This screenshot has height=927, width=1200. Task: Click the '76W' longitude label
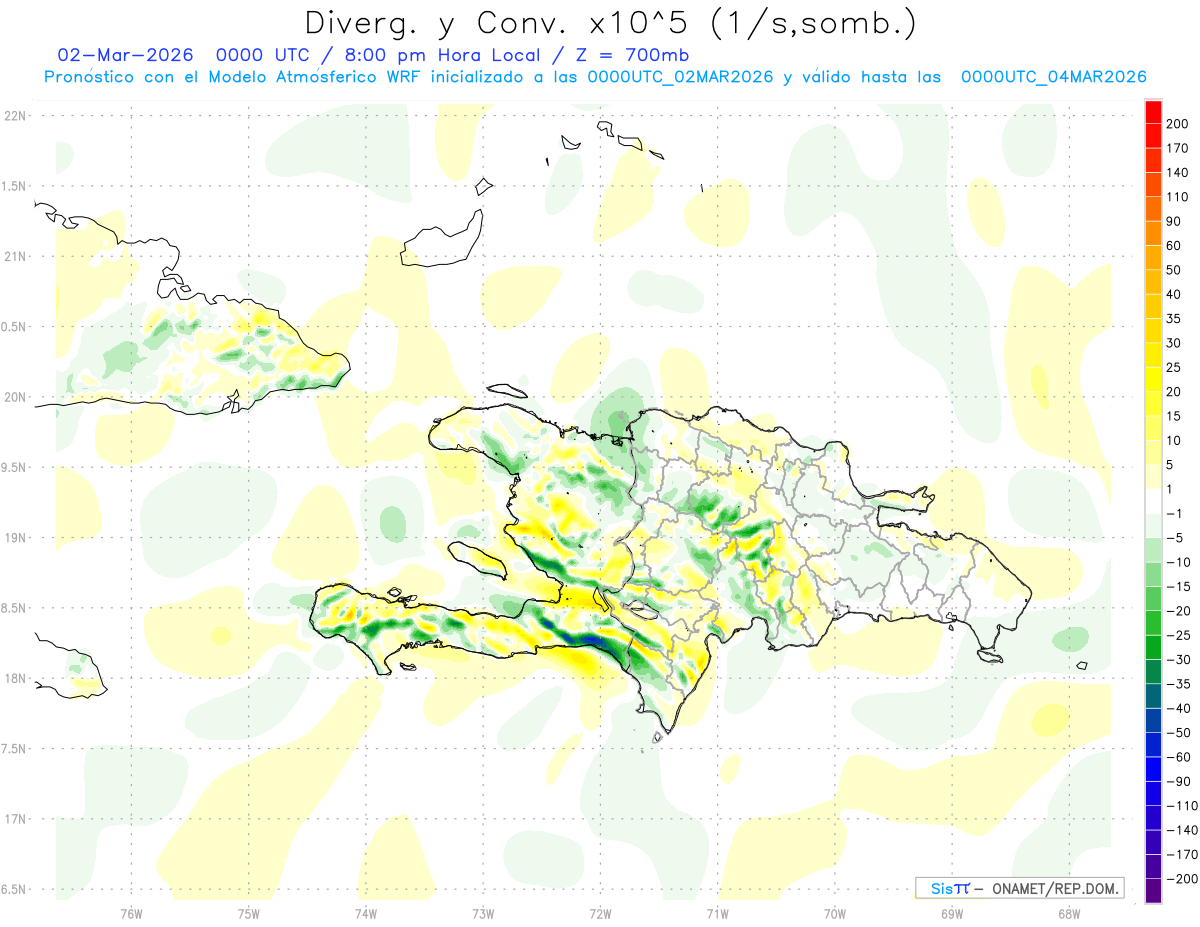[x=131, y=914]
